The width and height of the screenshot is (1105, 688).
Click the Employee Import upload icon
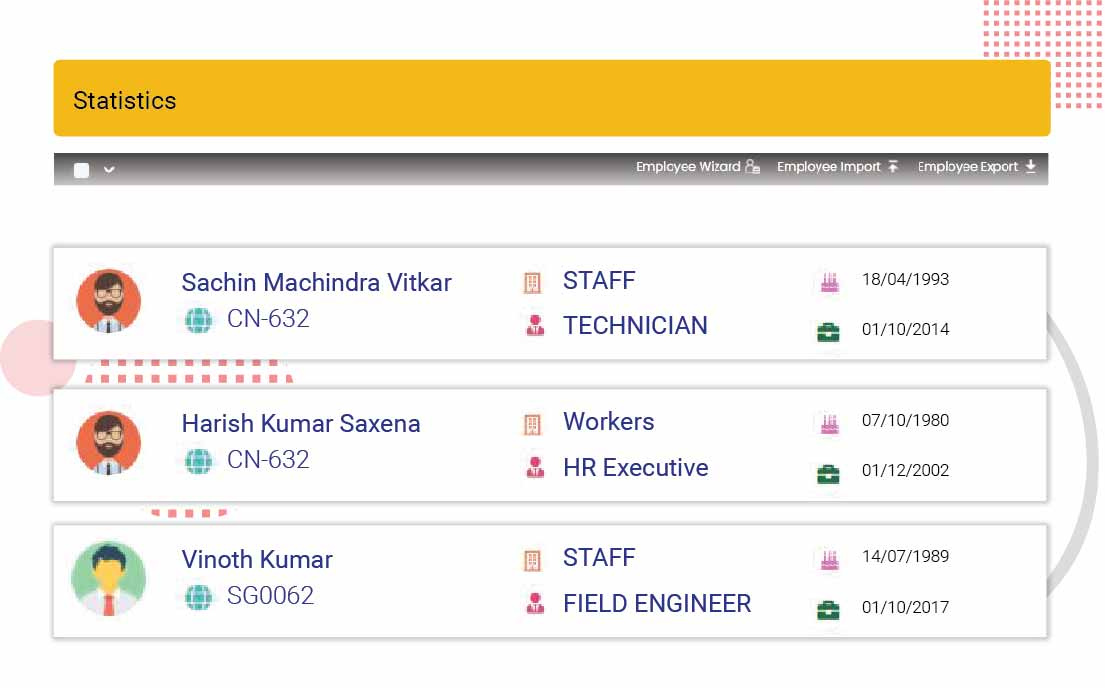coord(893,167)
